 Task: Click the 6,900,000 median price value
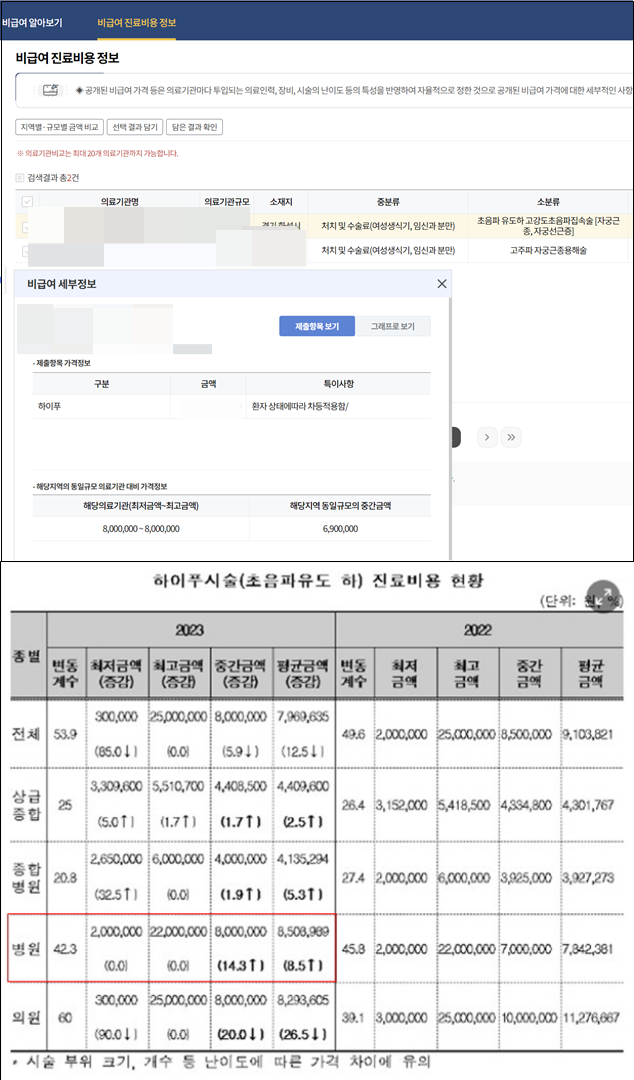click(x=340, y=529)
